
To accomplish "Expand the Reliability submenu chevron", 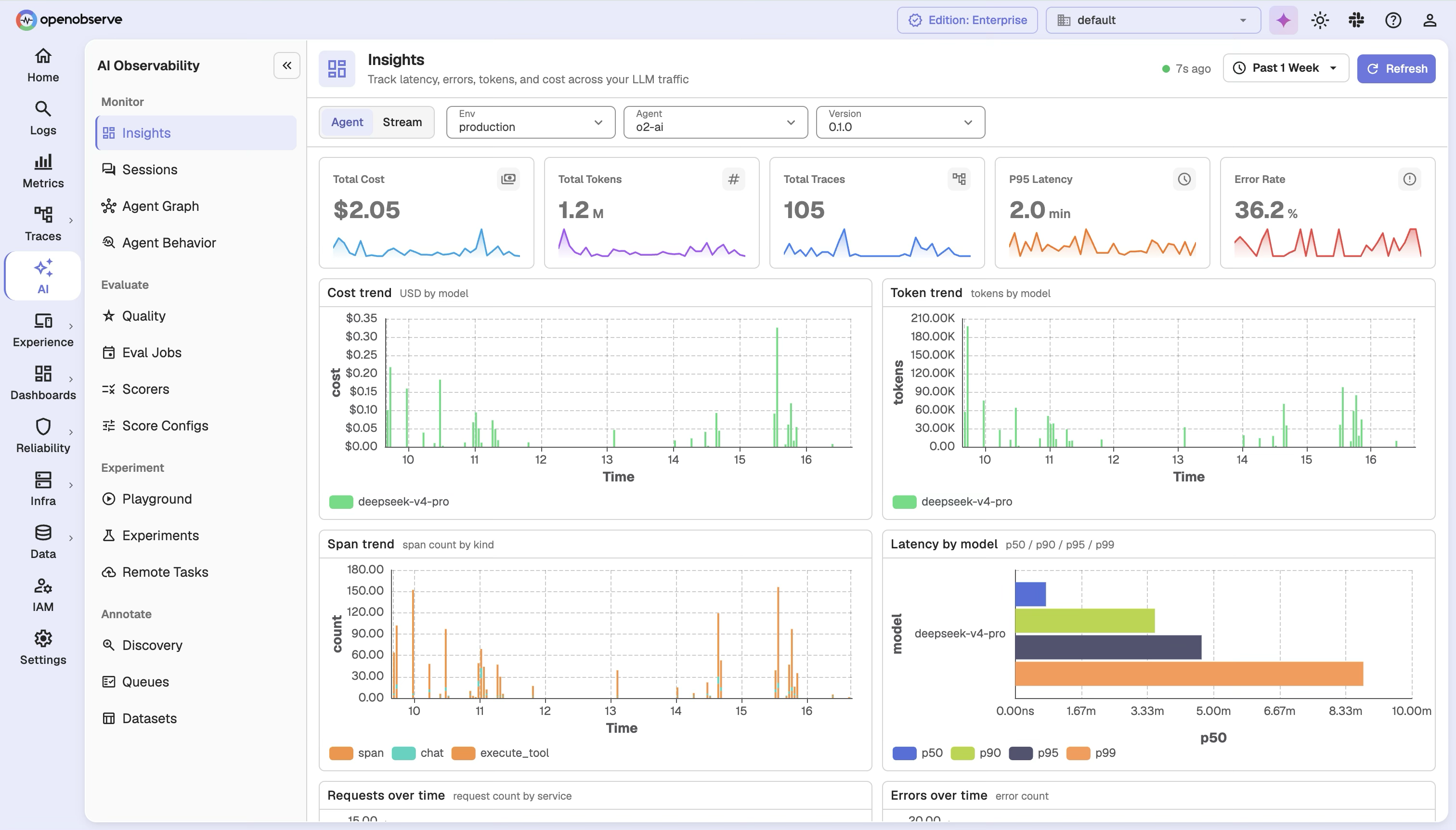I will point(71,432).
